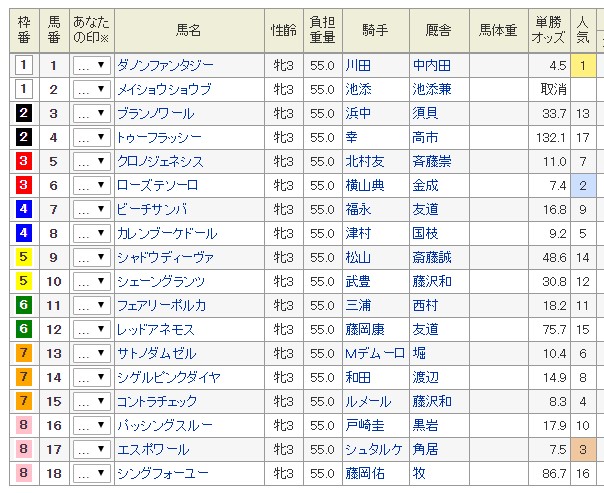Open jockey link ルメール
Viewport: 604px width, 493px height.
tap(368, 401)
